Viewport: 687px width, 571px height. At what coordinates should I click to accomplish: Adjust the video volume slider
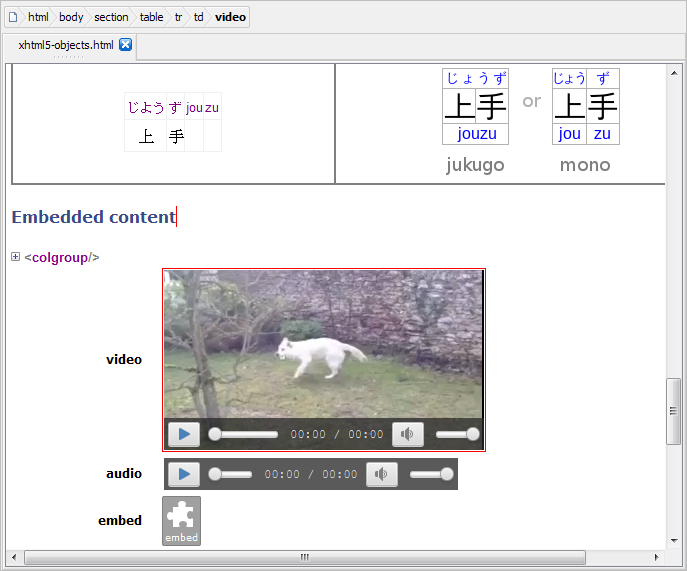tap(457, 434)
